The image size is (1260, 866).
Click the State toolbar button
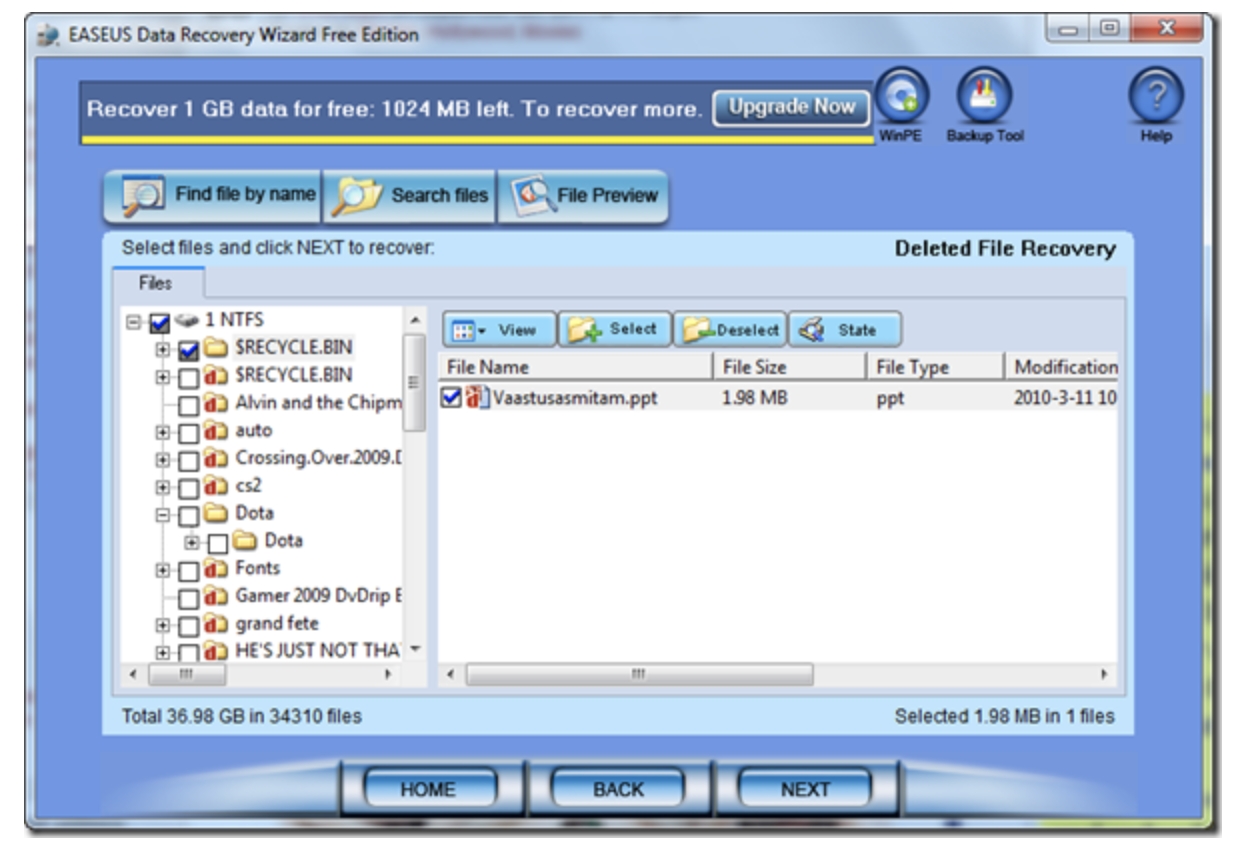845,329
